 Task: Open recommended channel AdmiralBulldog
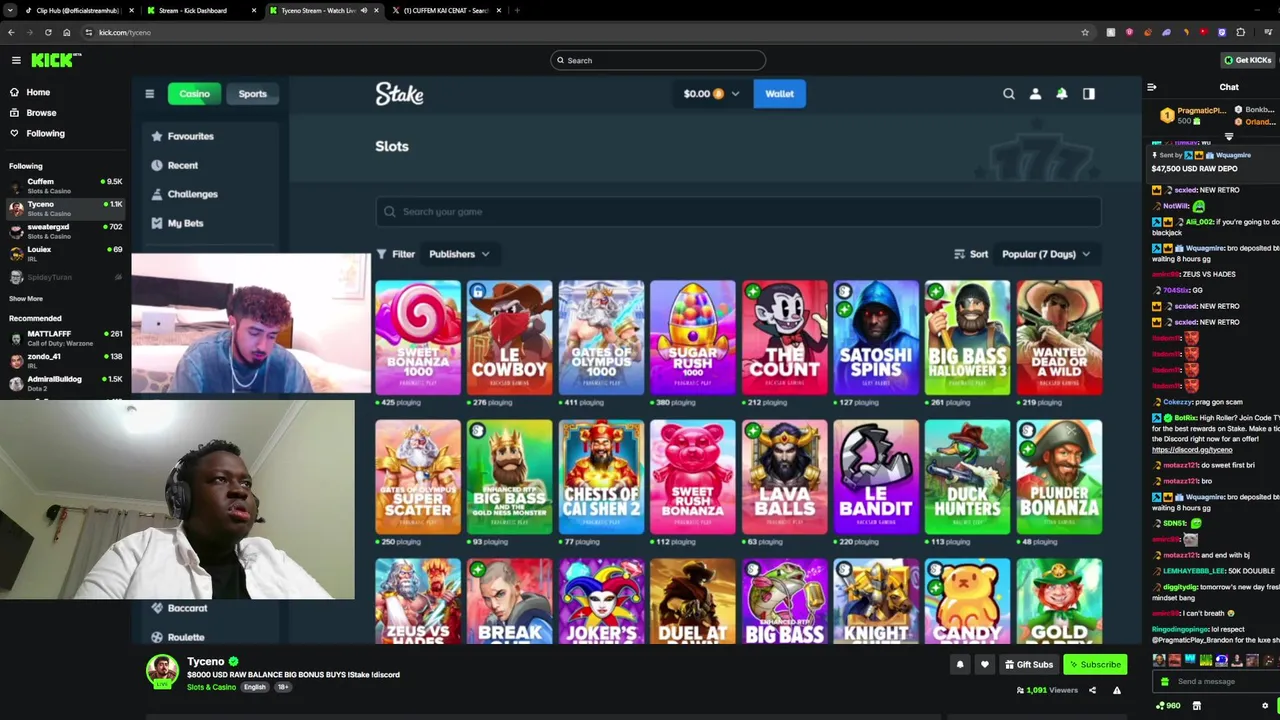(x=65, y=383)
